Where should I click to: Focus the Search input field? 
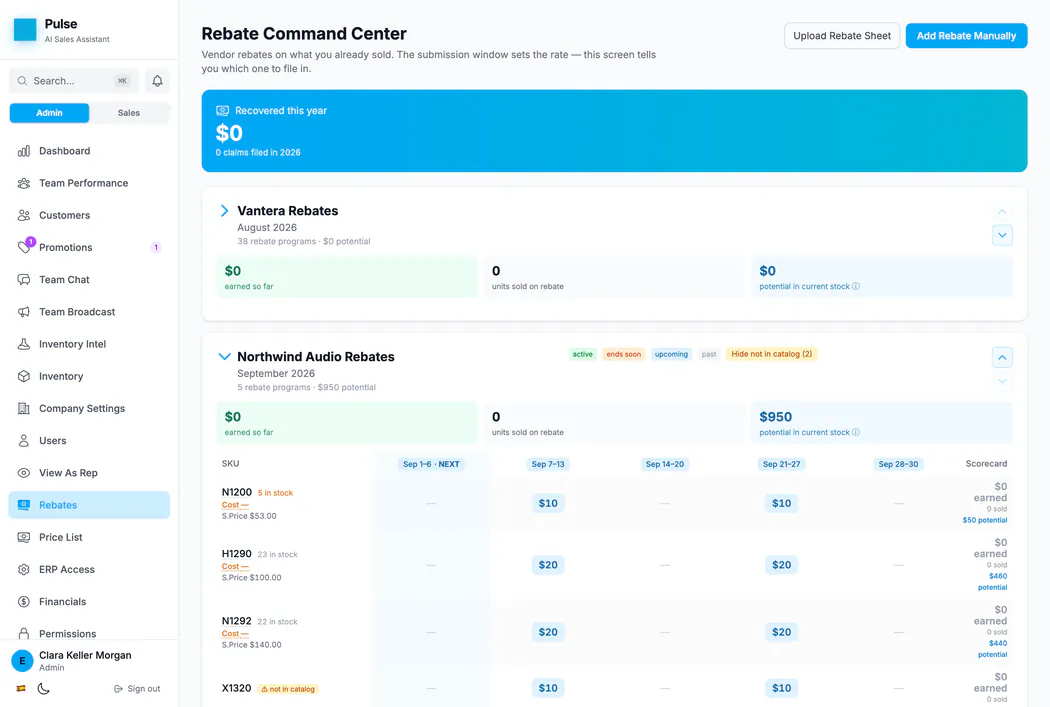[x=74, y=81]
